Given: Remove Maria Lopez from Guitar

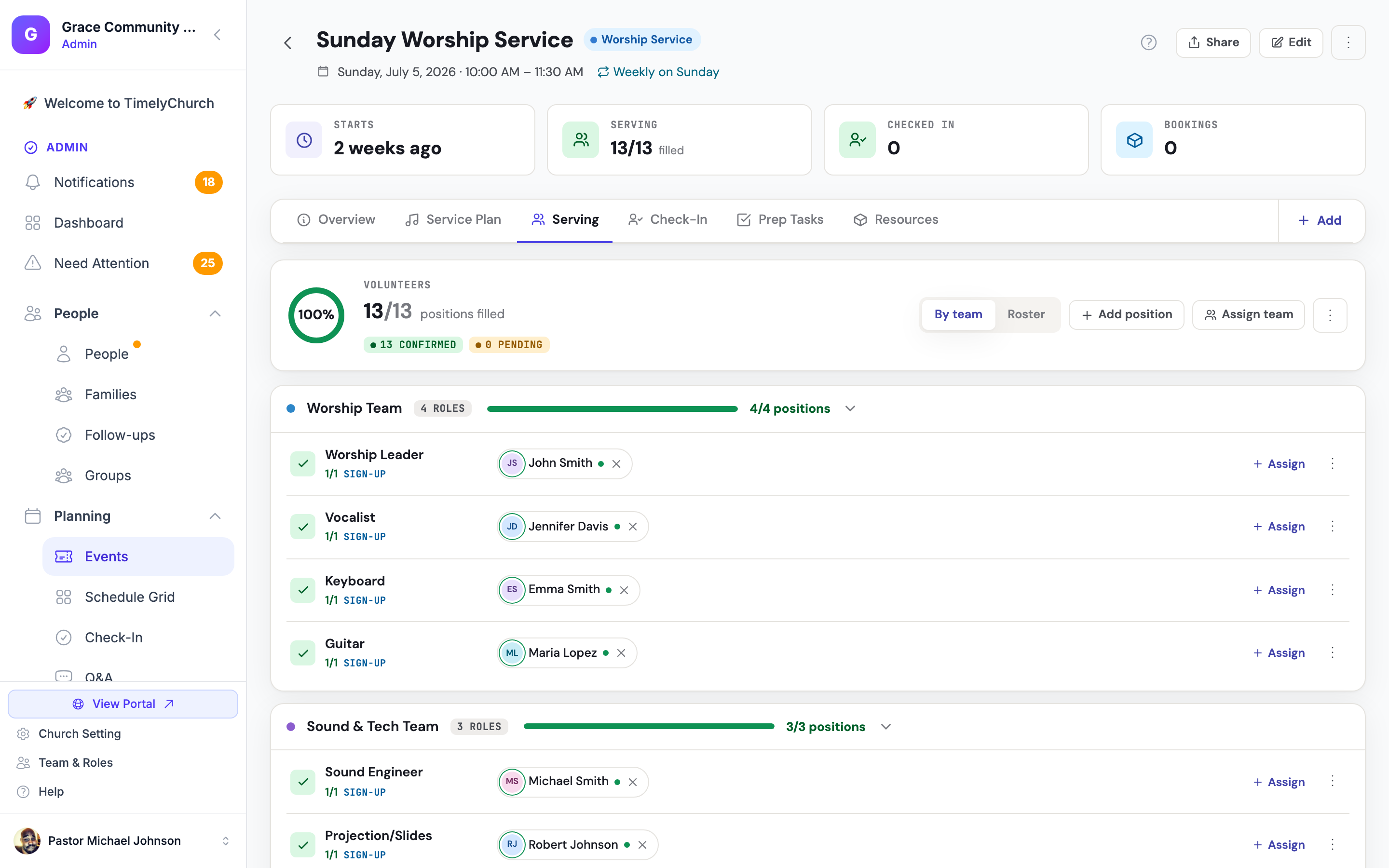Looking at the screenshot, I should pyautogui.click(x=621, y=653).
